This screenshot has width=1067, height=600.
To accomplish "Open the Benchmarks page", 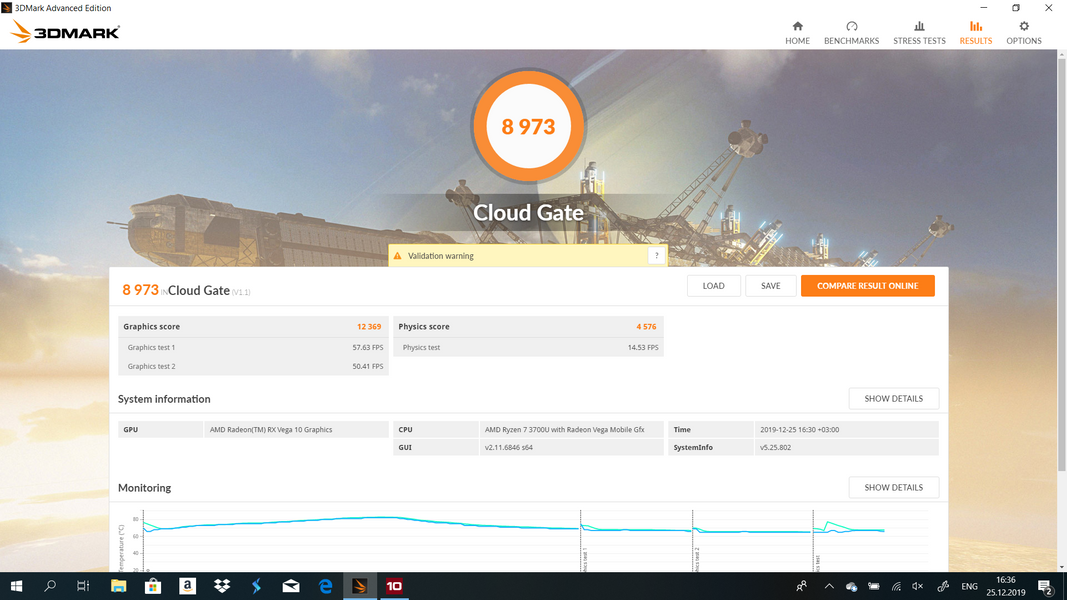I will 851,32.
